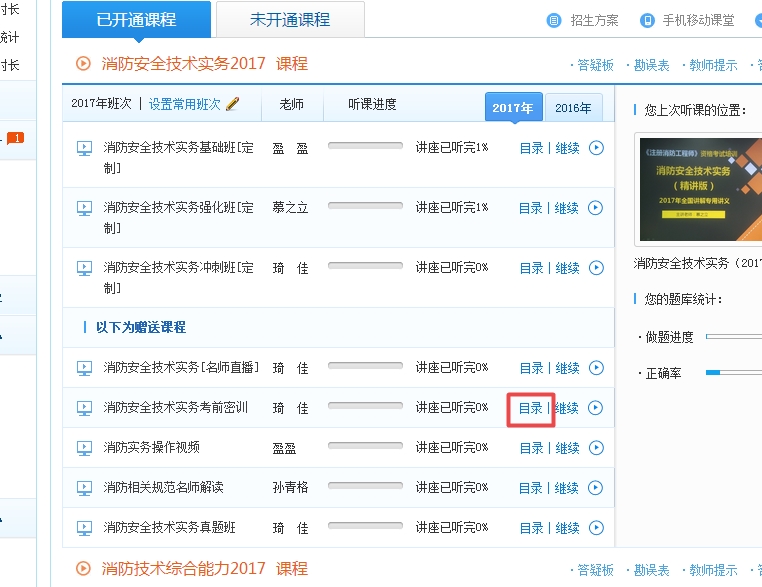This screenshot has width=762, height=587.
Task: Click progress bar of 消防实务操作视频
Action: (x=365, y=446)
